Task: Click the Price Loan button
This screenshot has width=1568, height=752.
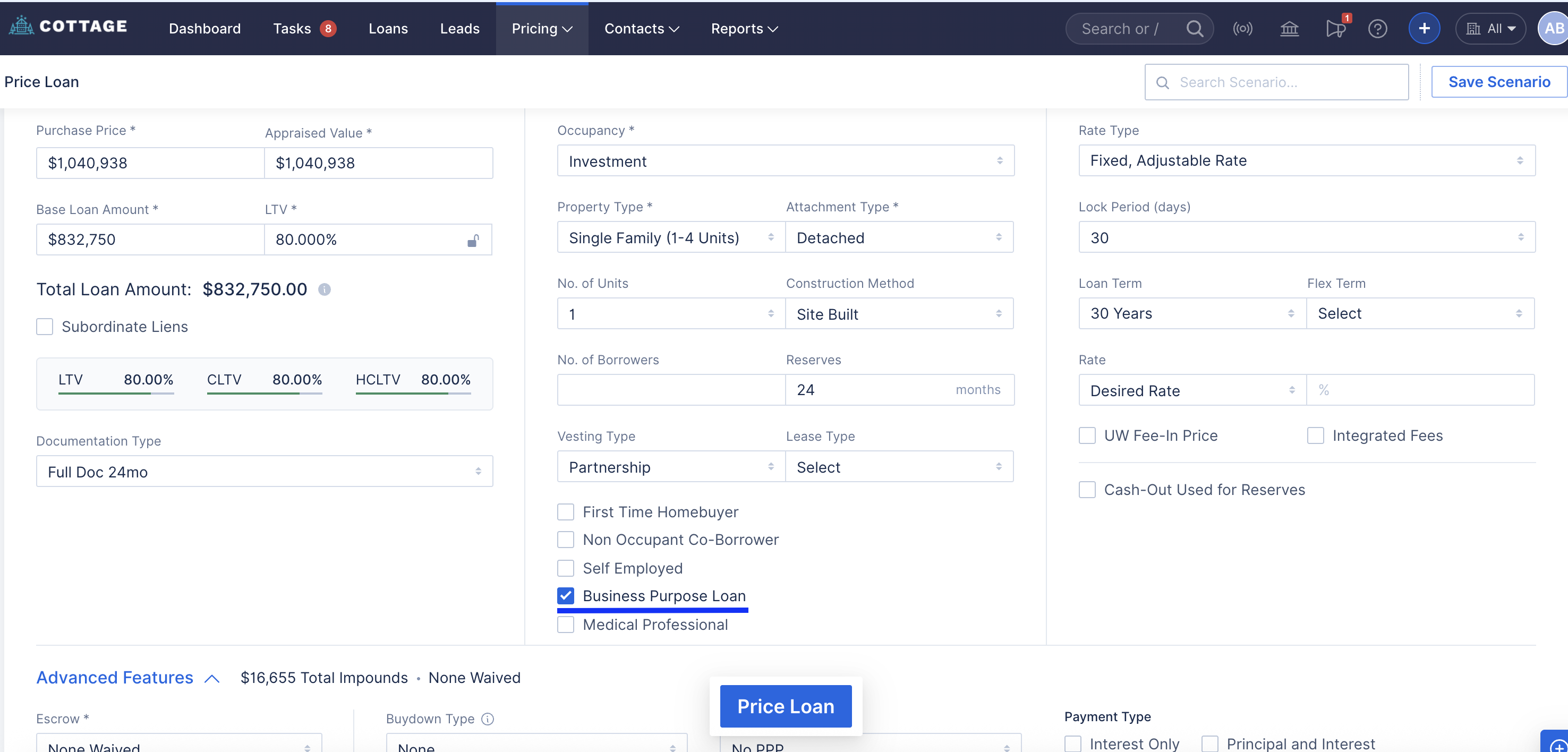Action: point(785,706)
